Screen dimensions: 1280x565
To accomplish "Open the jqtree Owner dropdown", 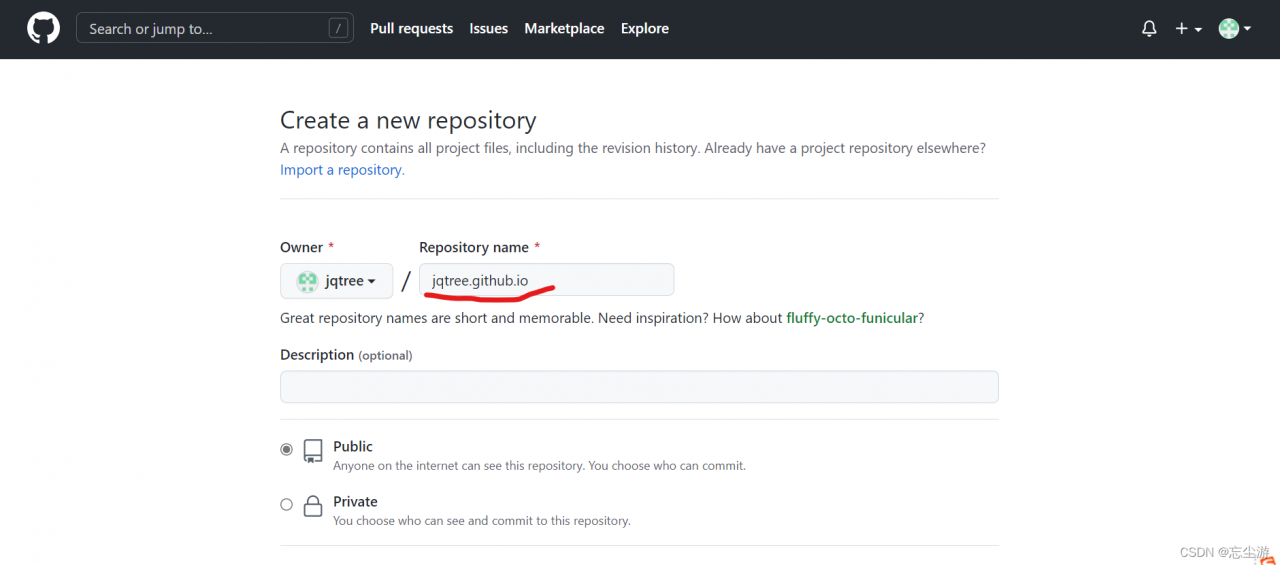I will (x=337, y=281).
